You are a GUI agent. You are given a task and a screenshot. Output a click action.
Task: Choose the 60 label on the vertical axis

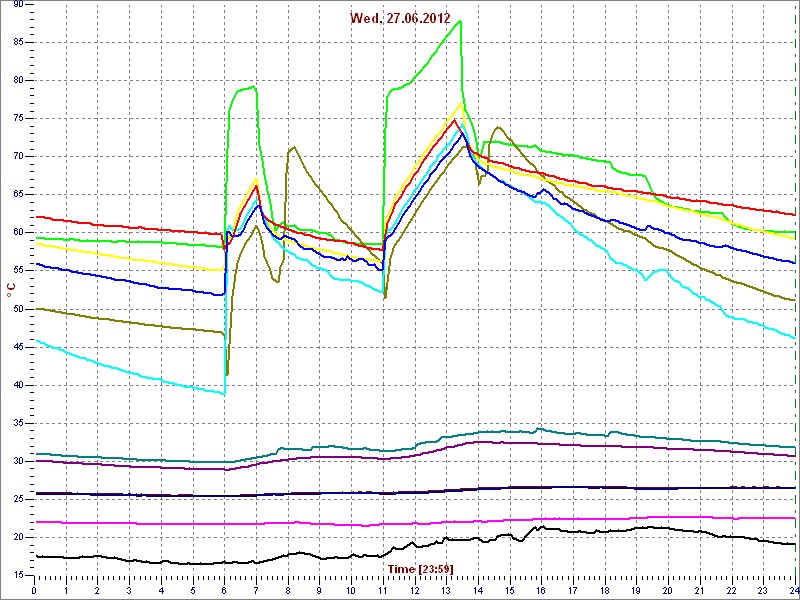[18, 233]
